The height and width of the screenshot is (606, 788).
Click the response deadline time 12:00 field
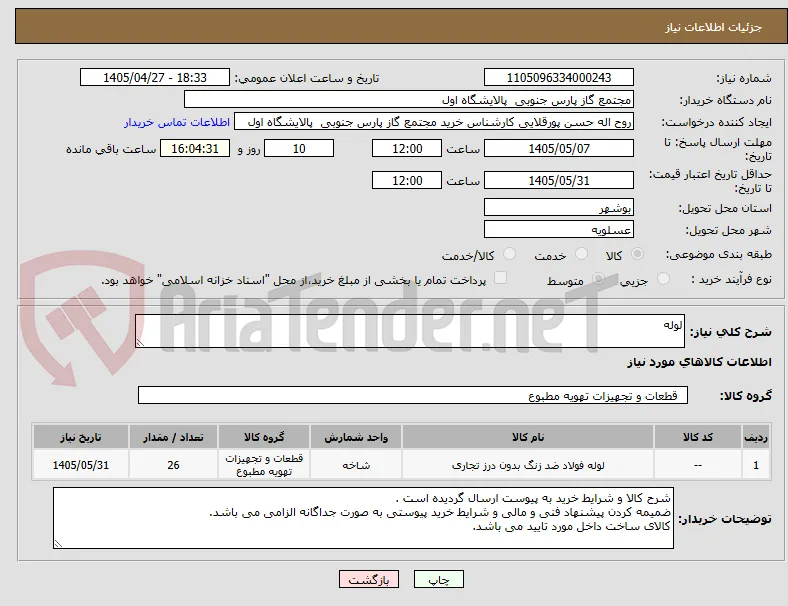coord(407,148)
